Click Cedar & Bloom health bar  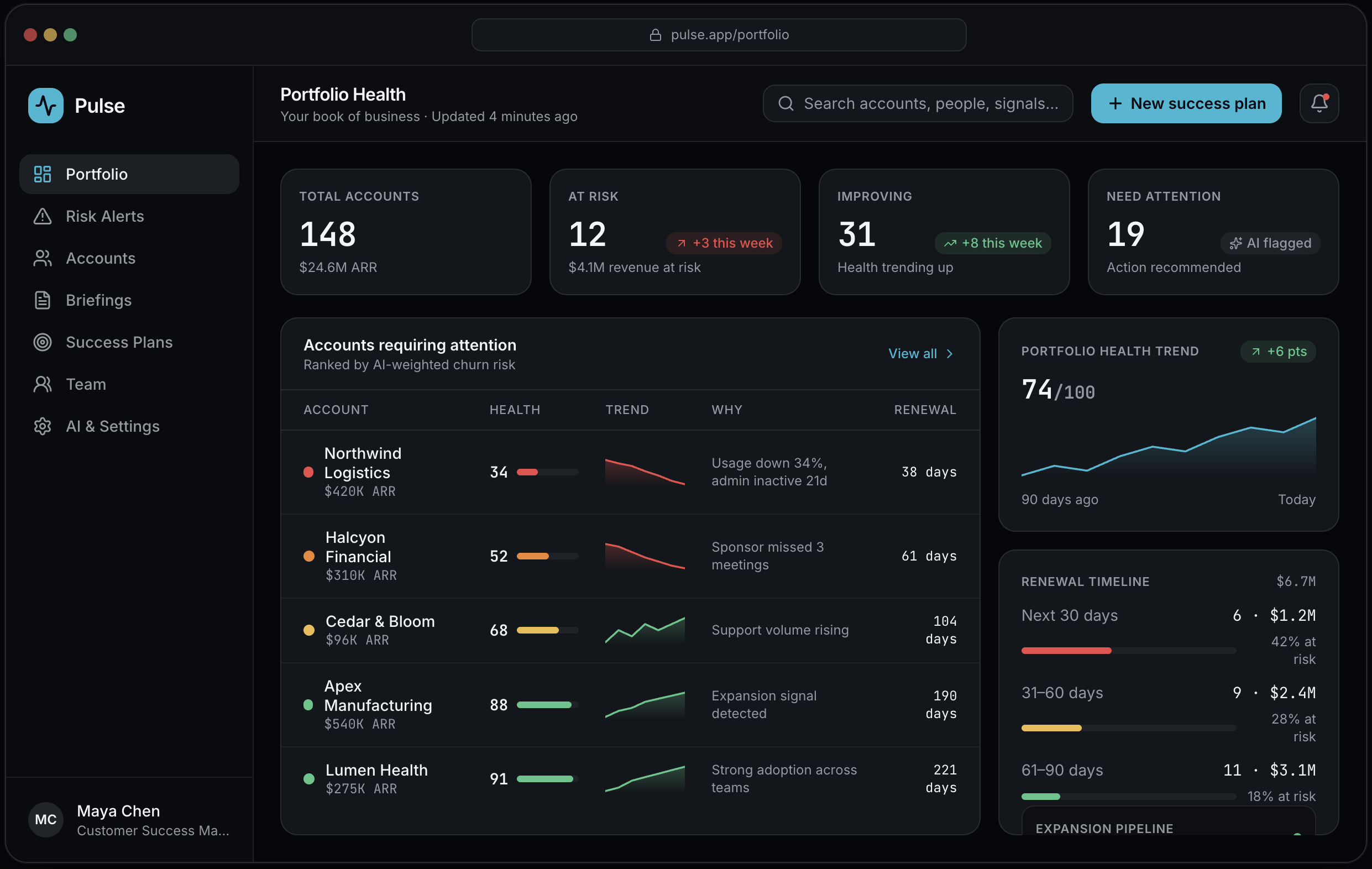coord(548,630)
